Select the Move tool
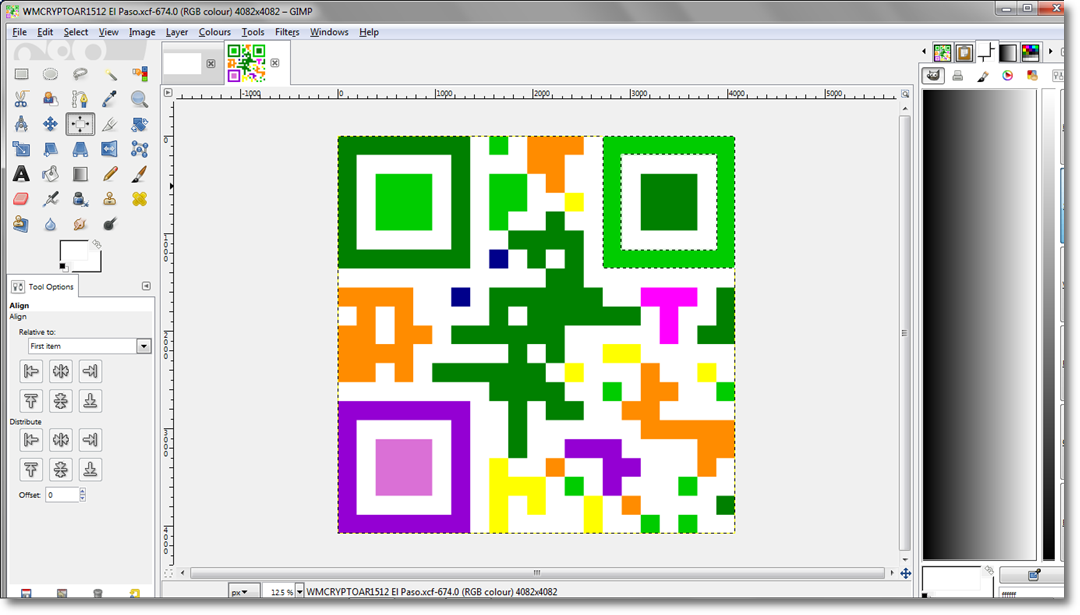The height and width of the screenshot is (615, 1080). click(50, 124)
